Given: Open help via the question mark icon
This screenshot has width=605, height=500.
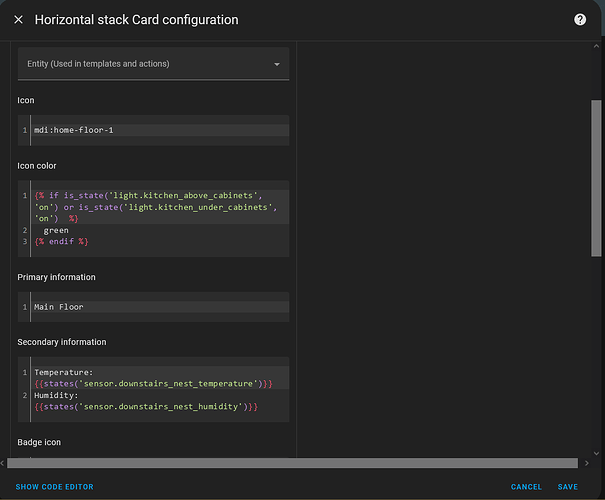Looking at the screenshot, I should pos(580,20).
